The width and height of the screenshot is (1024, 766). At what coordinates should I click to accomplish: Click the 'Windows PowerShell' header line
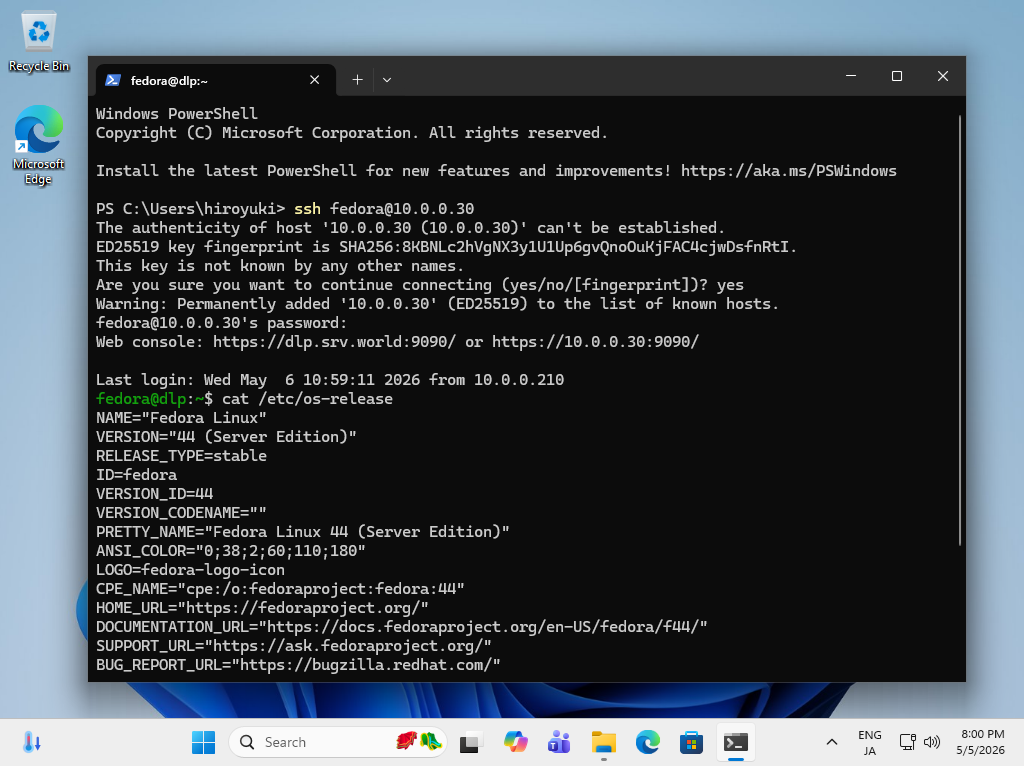click(x=176, y=114)
